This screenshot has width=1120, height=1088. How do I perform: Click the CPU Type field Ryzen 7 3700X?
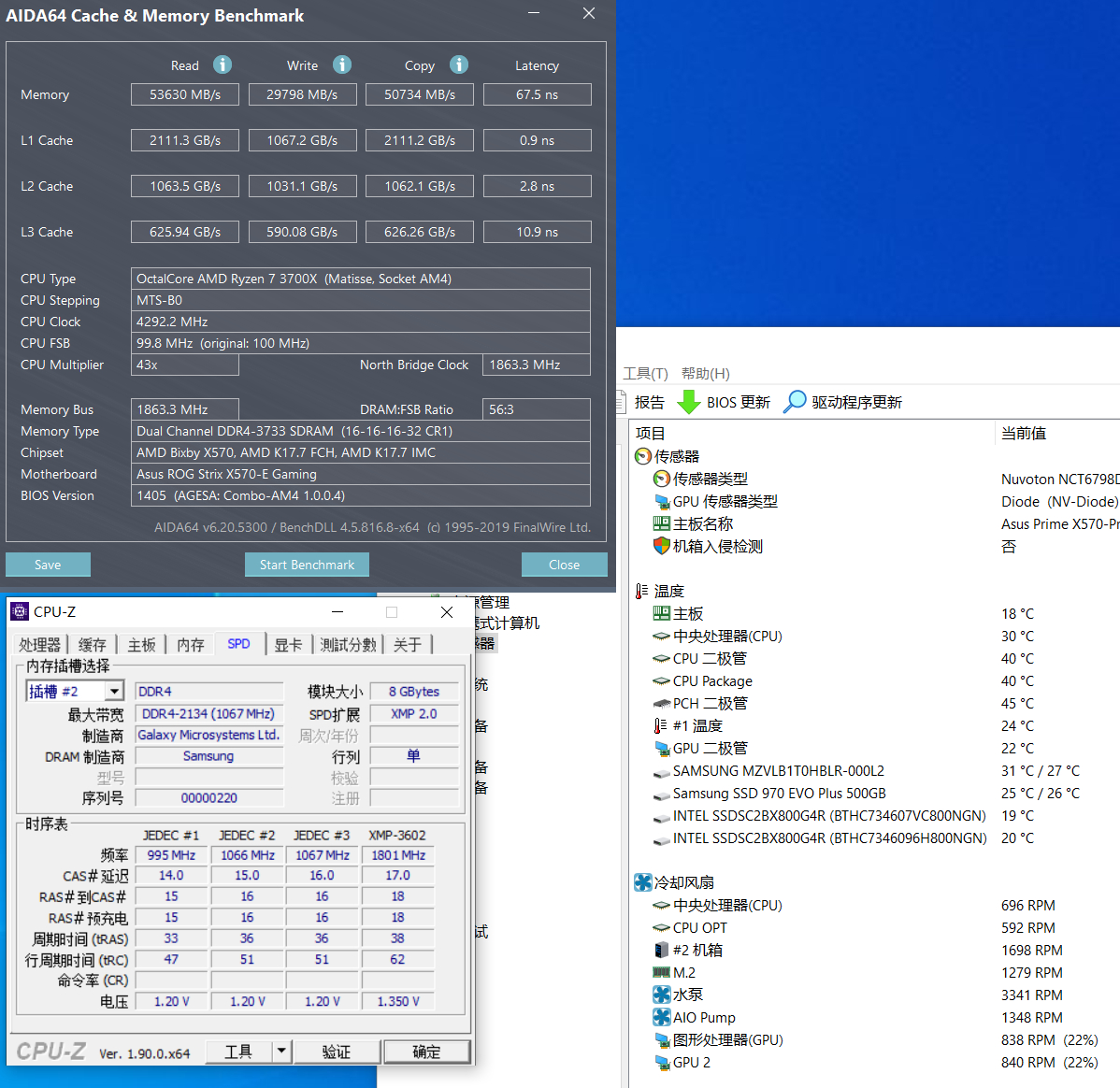pos(361,279)
